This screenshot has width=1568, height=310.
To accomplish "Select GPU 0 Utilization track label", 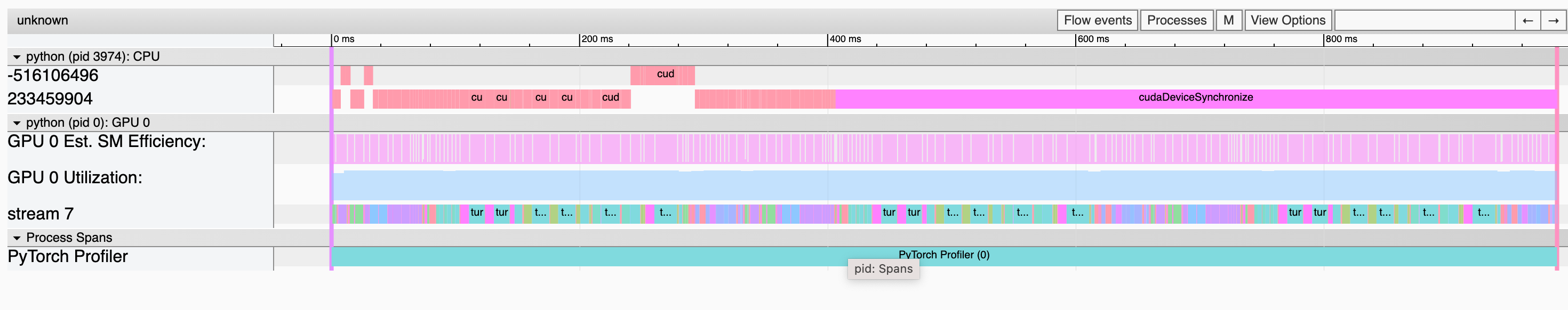I will 75,177.
